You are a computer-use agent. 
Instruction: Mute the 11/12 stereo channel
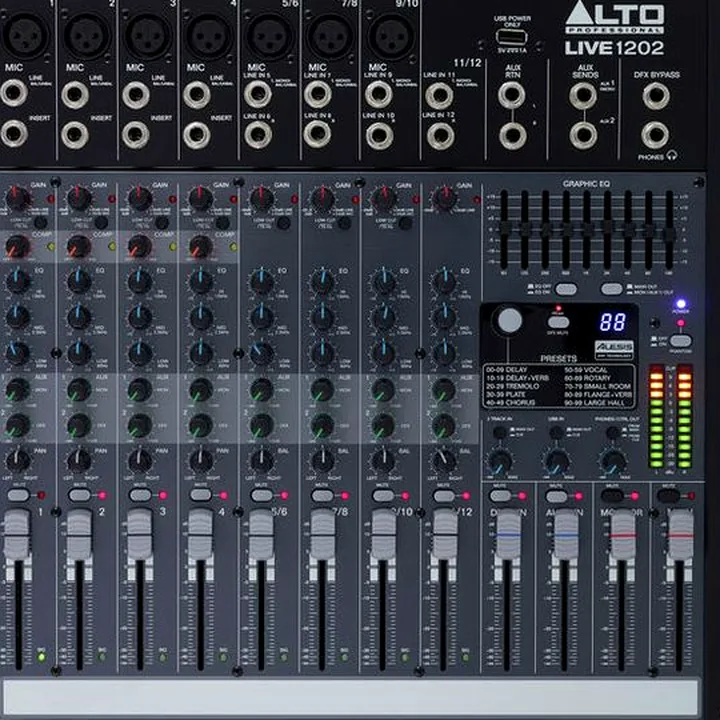(444, 495)
